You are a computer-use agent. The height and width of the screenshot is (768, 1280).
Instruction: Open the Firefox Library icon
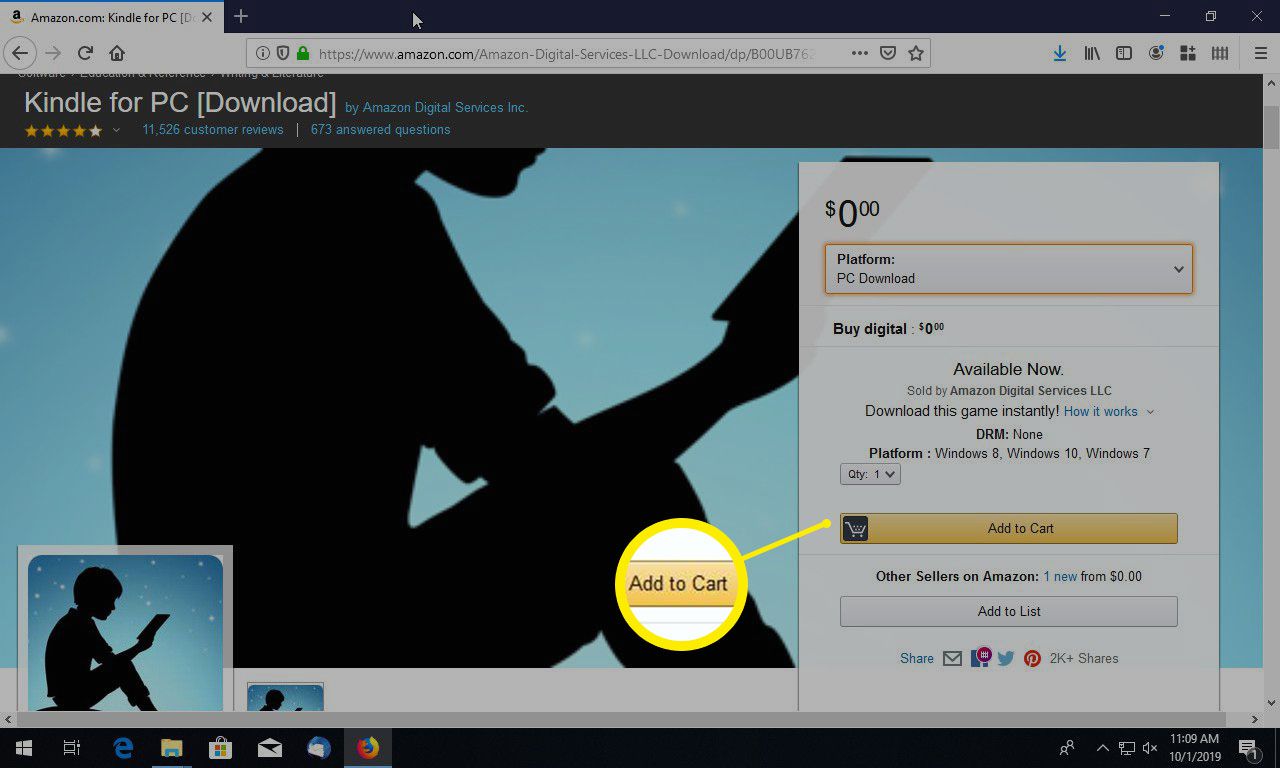coord(1092,53)
